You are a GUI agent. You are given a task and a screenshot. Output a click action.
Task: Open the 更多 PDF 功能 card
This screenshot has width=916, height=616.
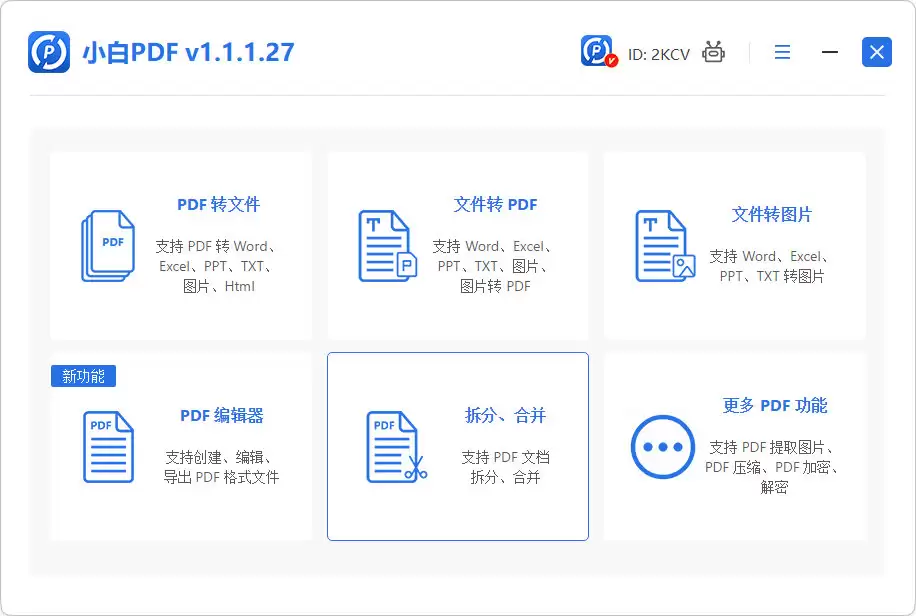tap(735, 446)
